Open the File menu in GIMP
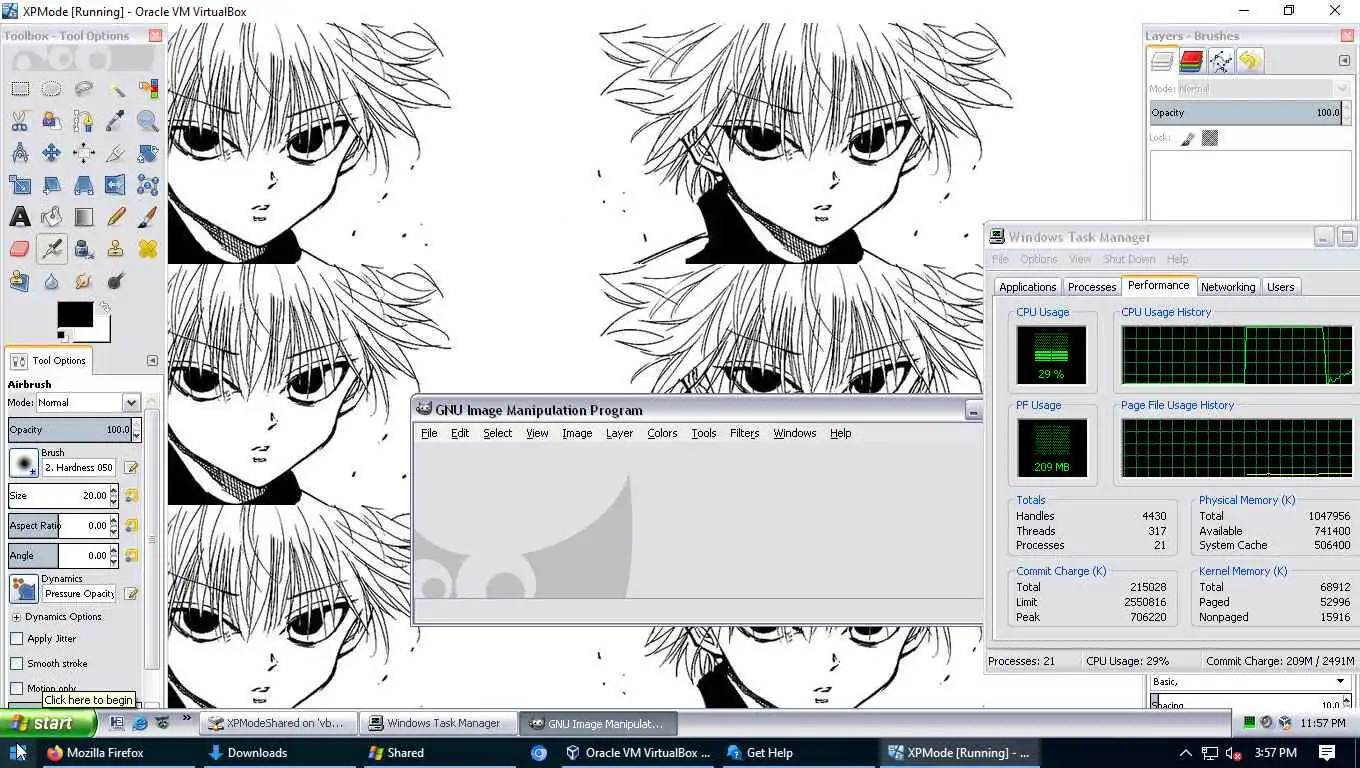The image size is (1360, 768). (429, 433)
